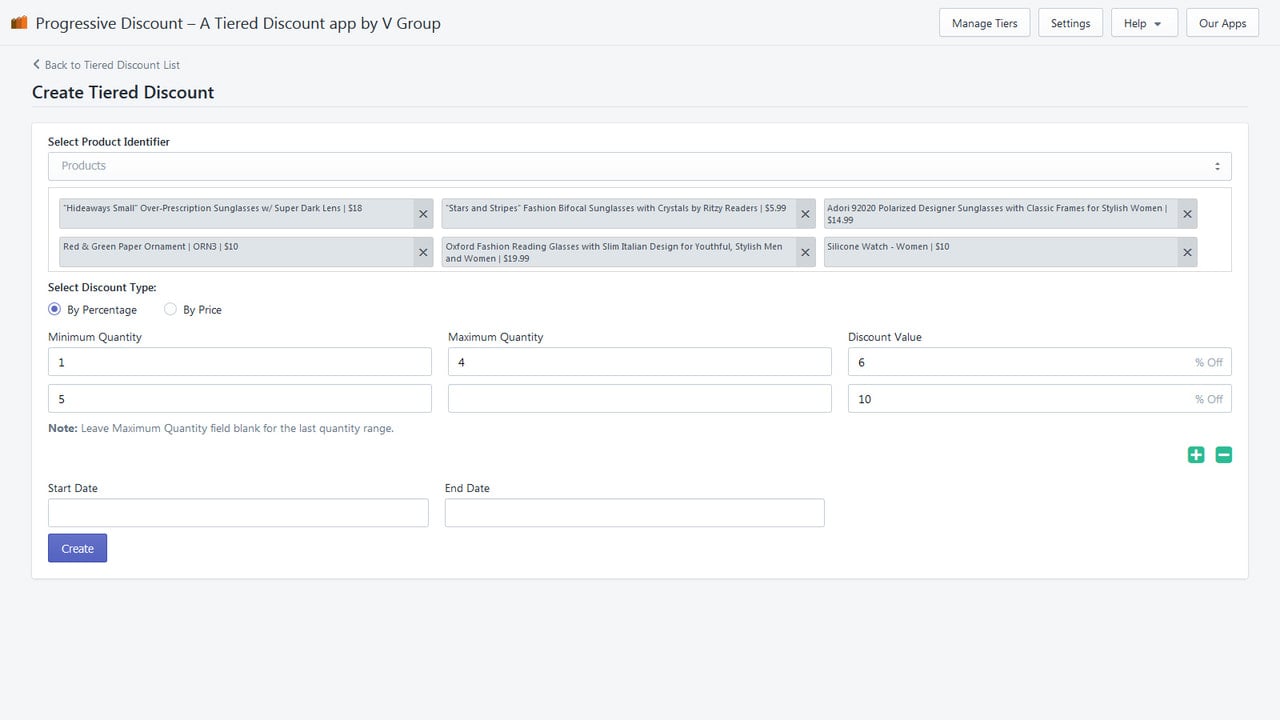Select the By Price discount type

170,309
